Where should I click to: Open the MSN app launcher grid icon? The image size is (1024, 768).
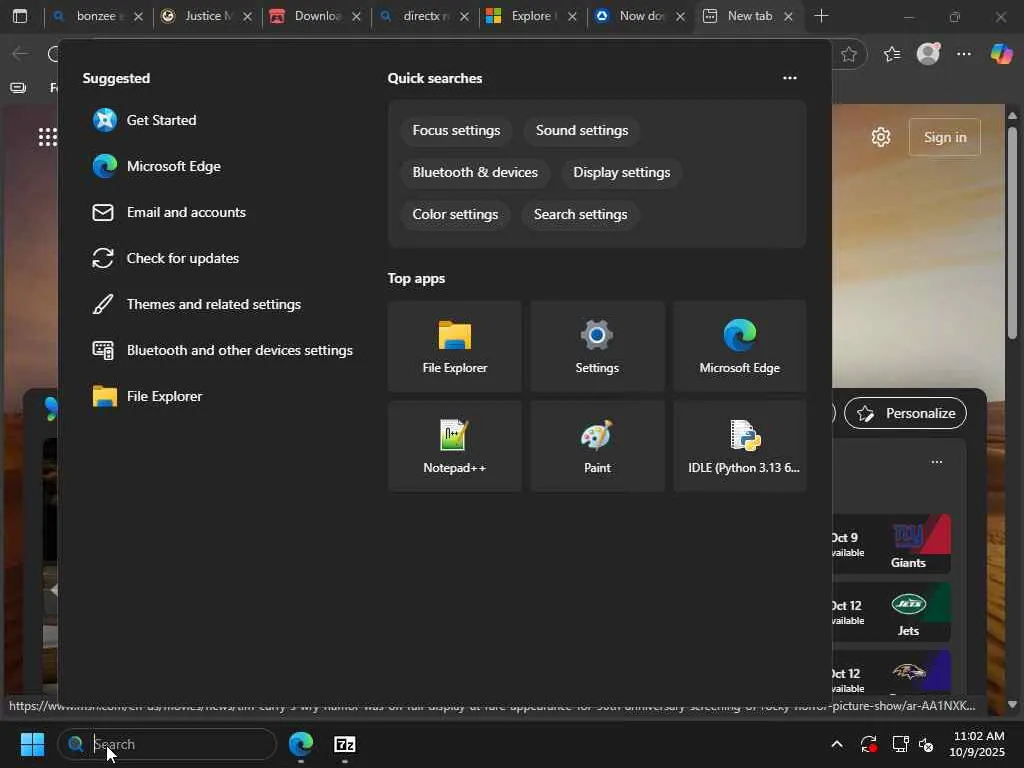click(48, 137)
